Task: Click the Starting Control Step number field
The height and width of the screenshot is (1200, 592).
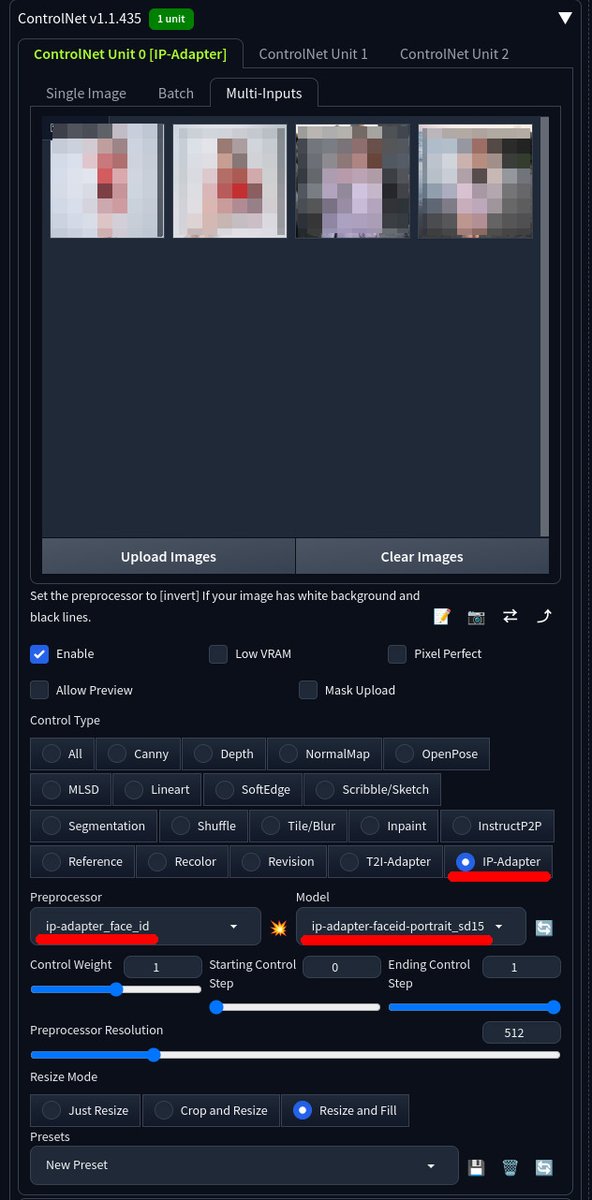Action: 341,968
